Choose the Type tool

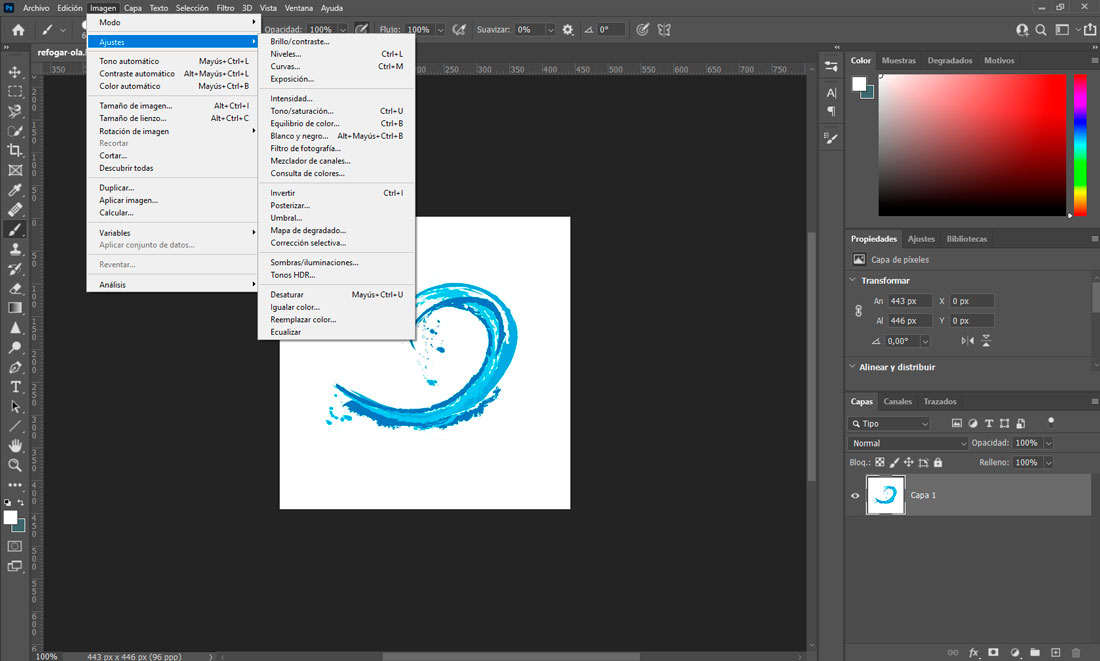[15, 387]
